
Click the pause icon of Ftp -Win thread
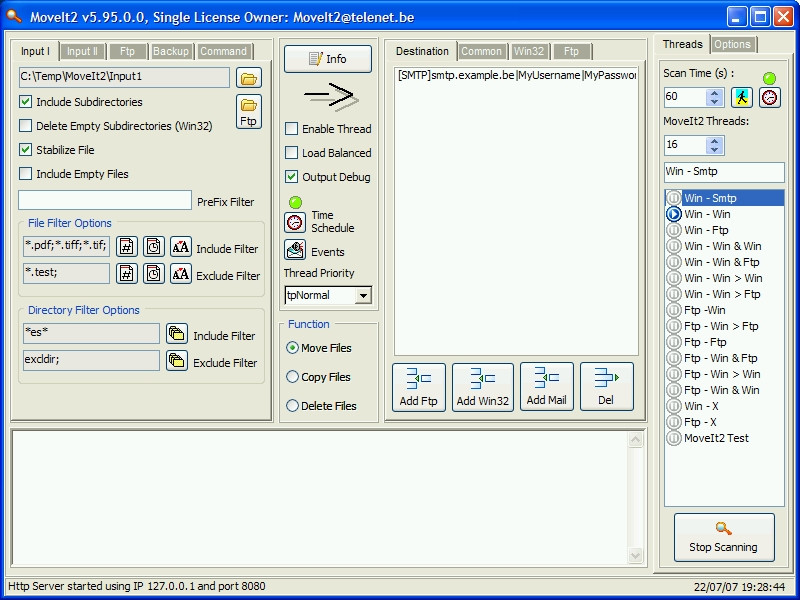674,310
